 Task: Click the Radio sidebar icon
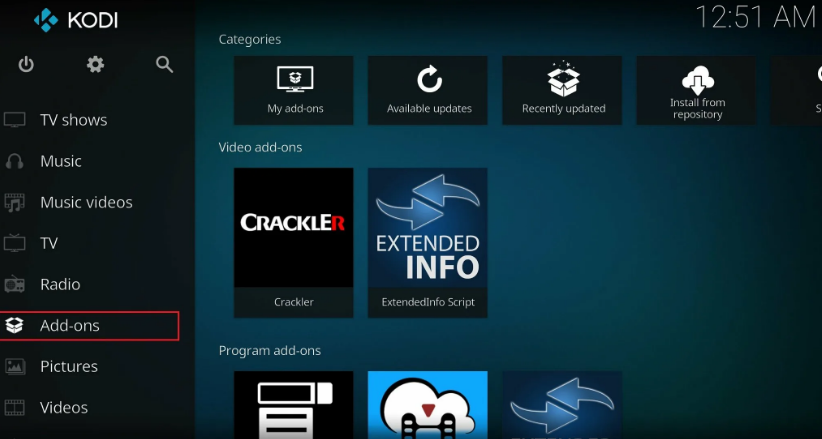[14, 284]
